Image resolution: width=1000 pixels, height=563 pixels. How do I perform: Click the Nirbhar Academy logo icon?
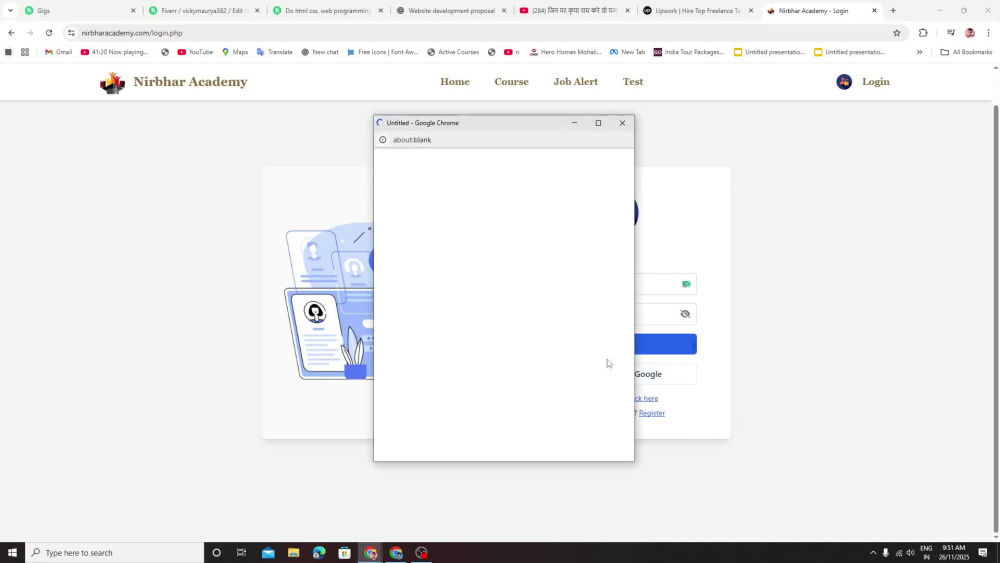[113, 82]
